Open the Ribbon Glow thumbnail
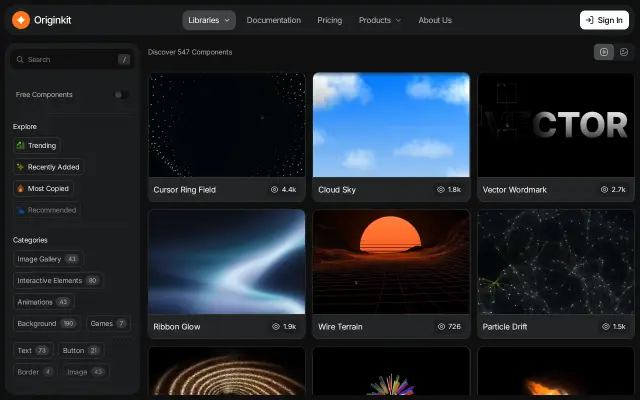Viewport: 640px width, 400px height. click(x=227, y=262)
